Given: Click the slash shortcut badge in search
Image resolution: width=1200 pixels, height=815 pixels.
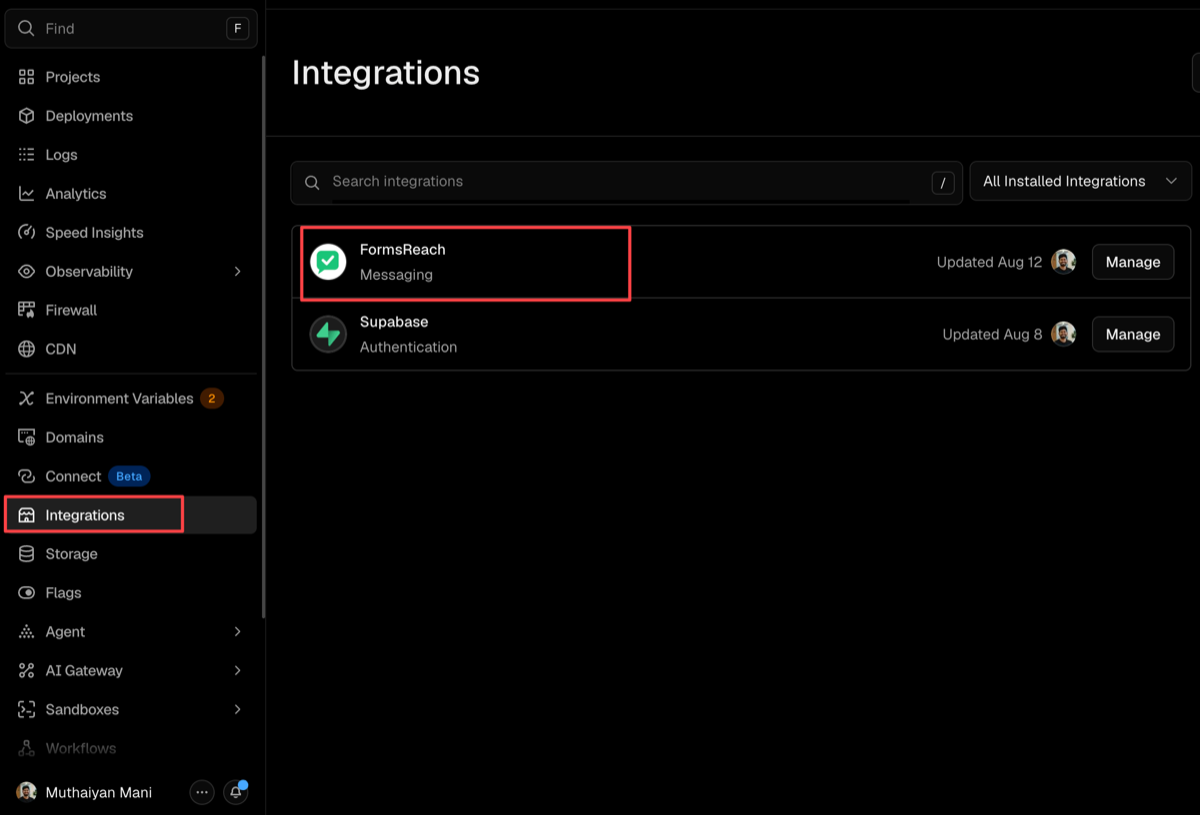Looking at the screenshot, I should click(x=943, y=183).
